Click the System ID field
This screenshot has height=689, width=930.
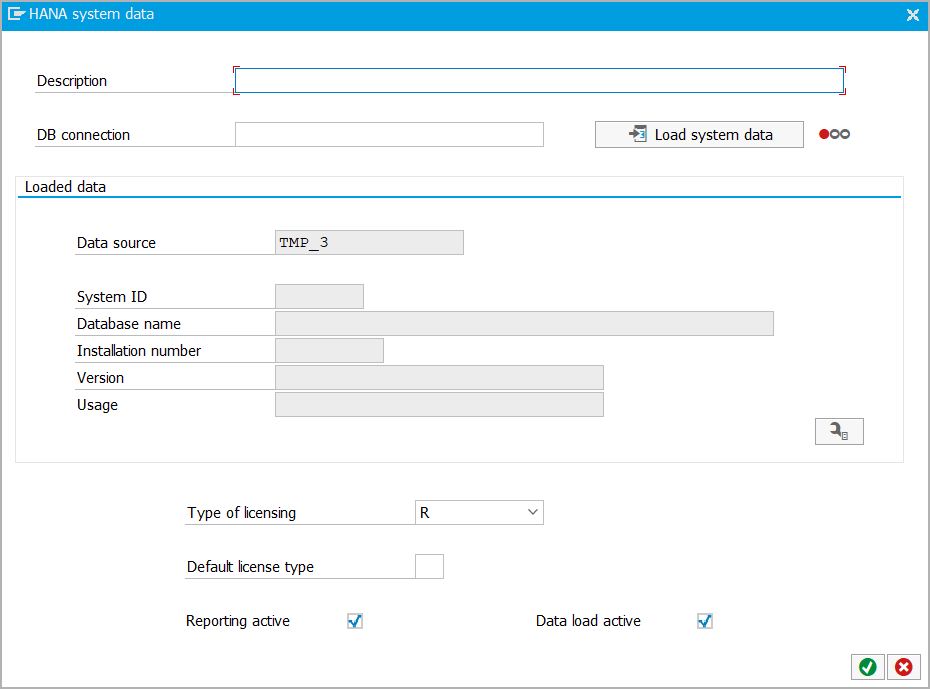coord(319,296)
